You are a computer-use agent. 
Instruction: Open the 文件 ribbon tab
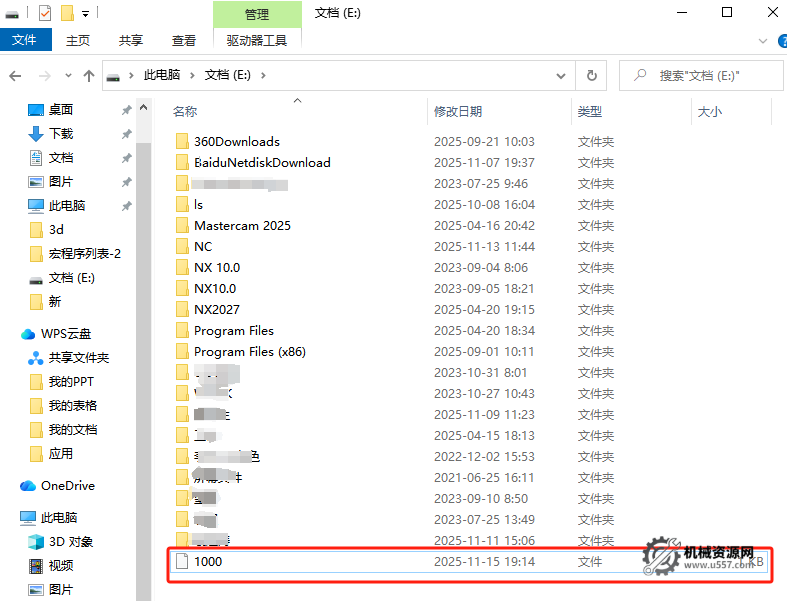(x=25, y=40)
